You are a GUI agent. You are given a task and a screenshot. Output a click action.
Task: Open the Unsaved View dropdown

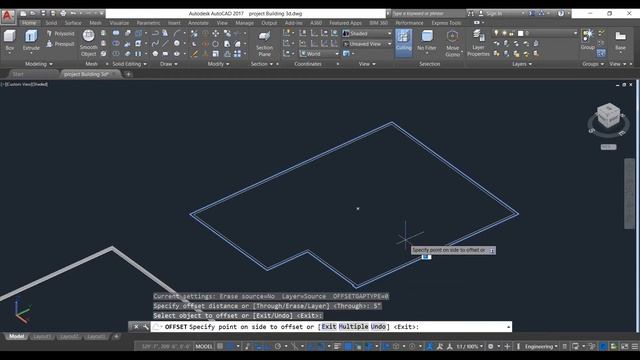(367, 44)
